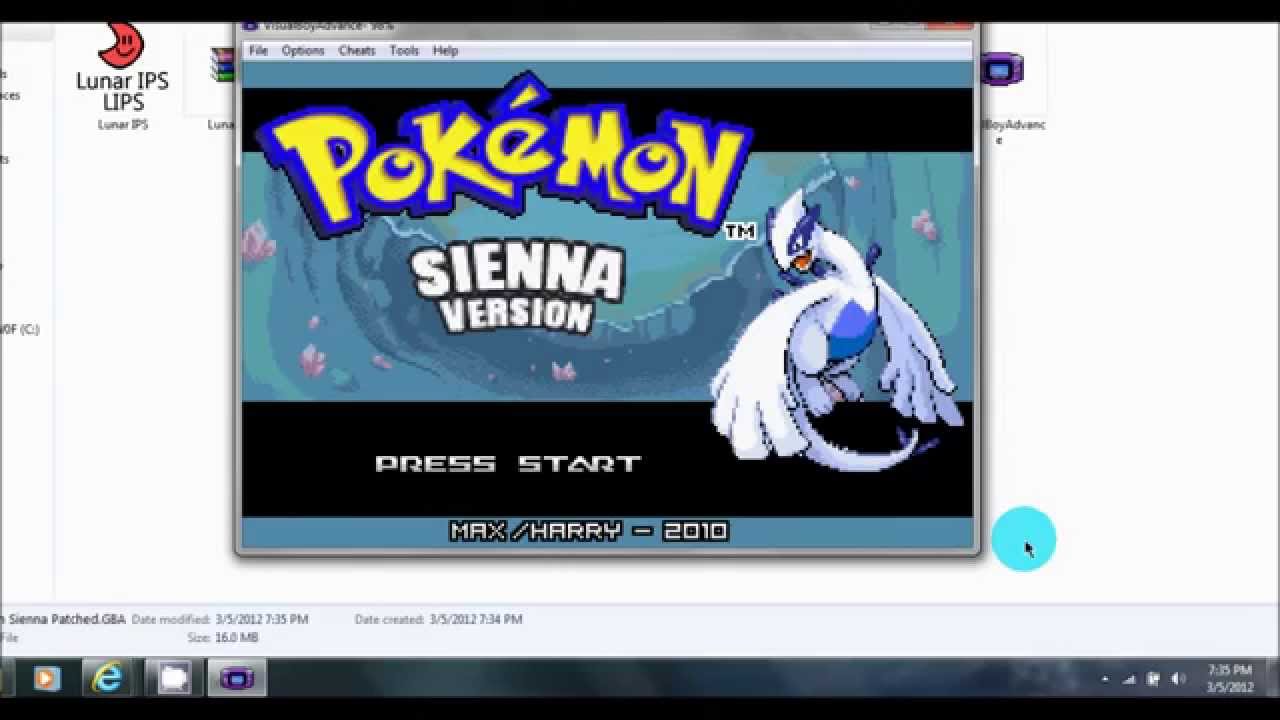Show hidden system tray icons
Screen dimensions: 1280x720
point(1105,679)
